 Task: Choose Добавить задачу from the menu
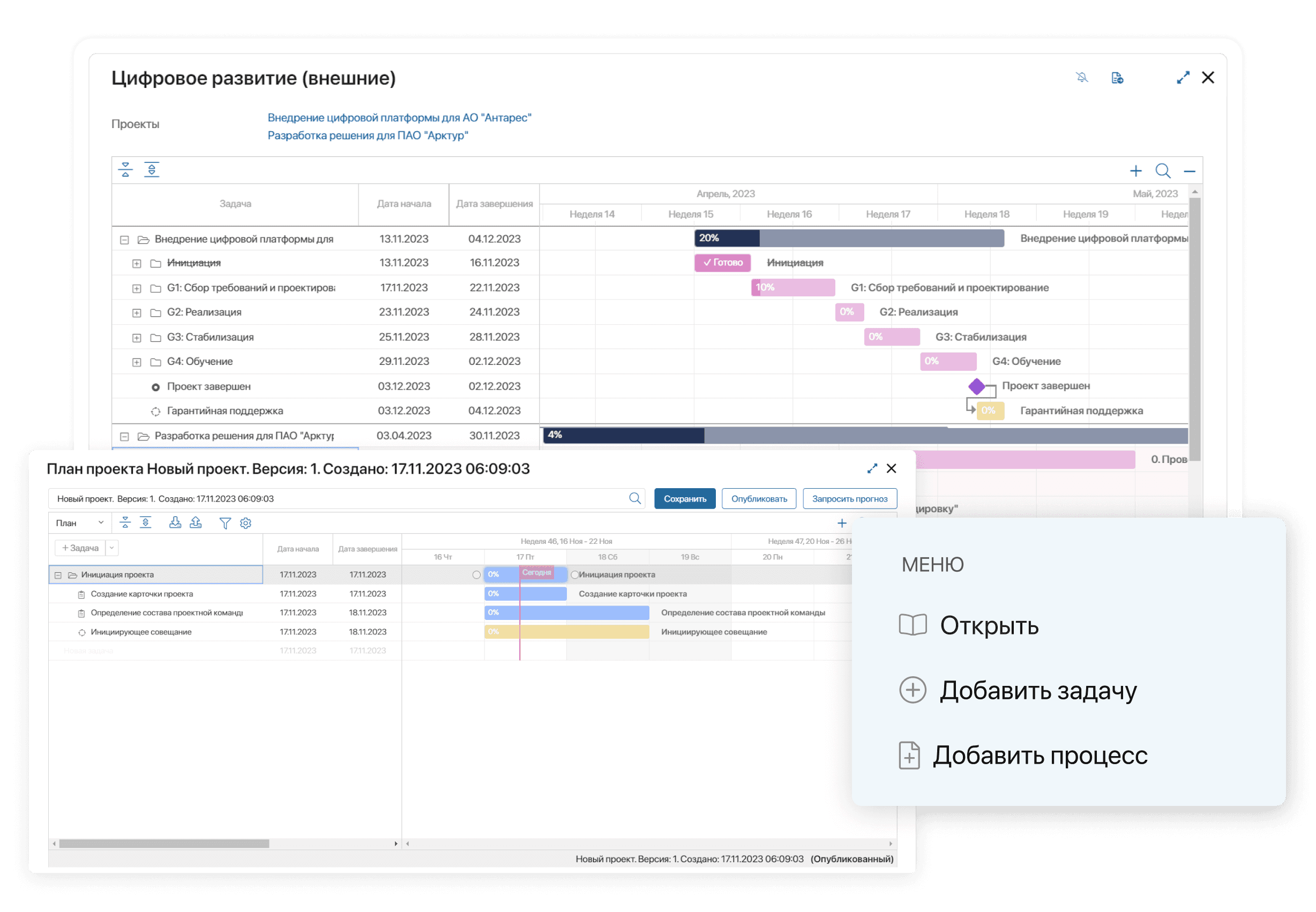[x=1038, y=690]
